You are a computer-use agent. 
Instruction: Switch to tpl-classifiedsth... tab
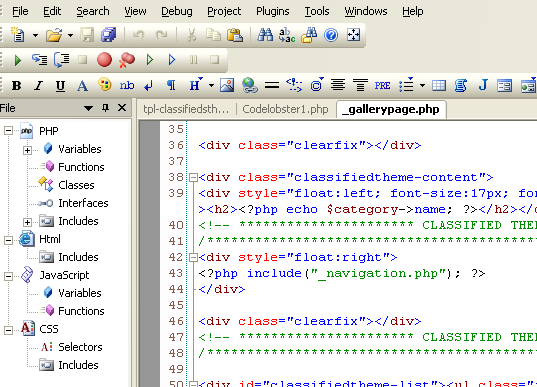coord(186,109)
